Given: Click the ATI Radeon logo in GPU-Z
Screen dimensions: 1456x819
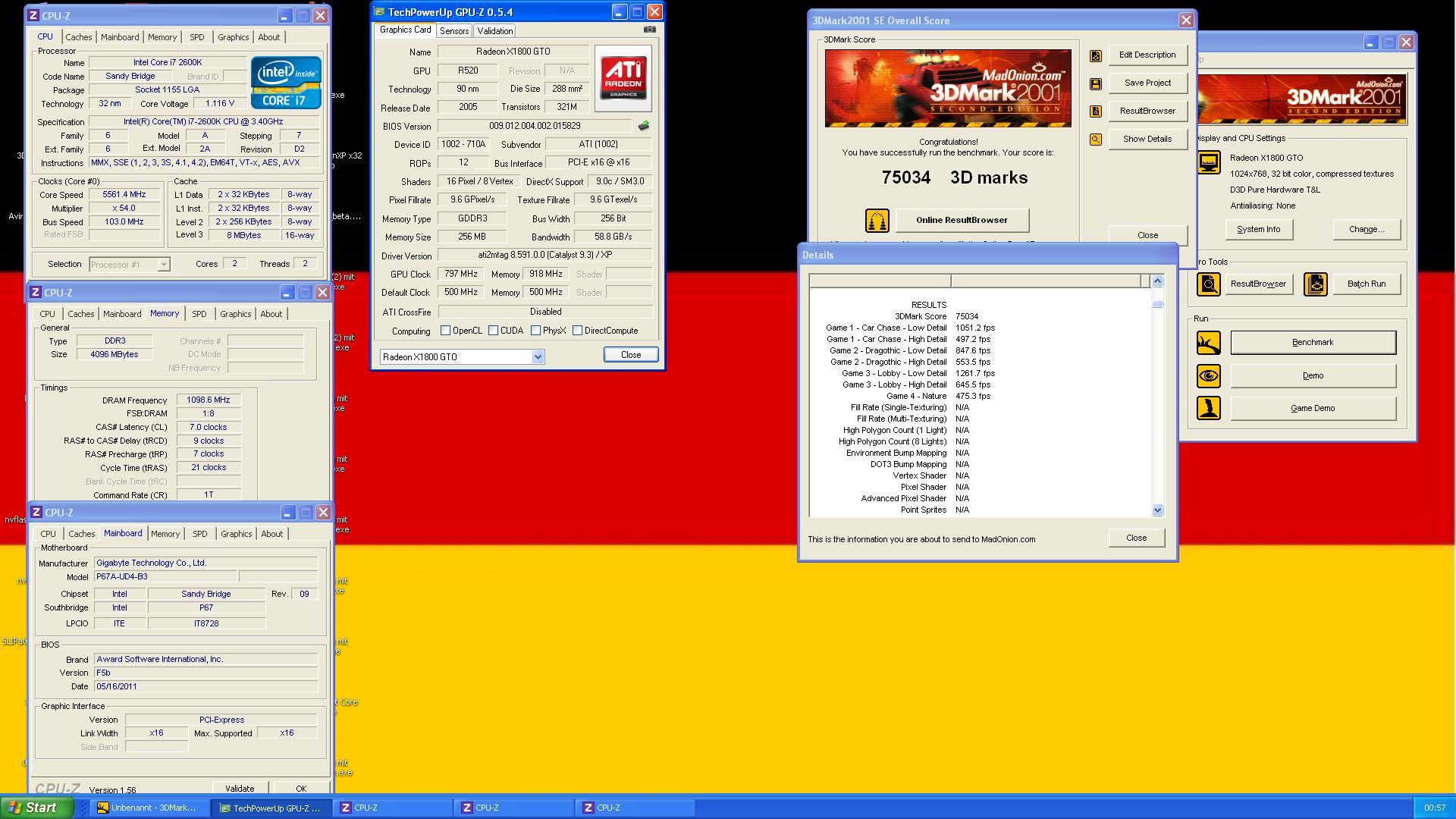Looking at the screenshot, I should point(623,78).
